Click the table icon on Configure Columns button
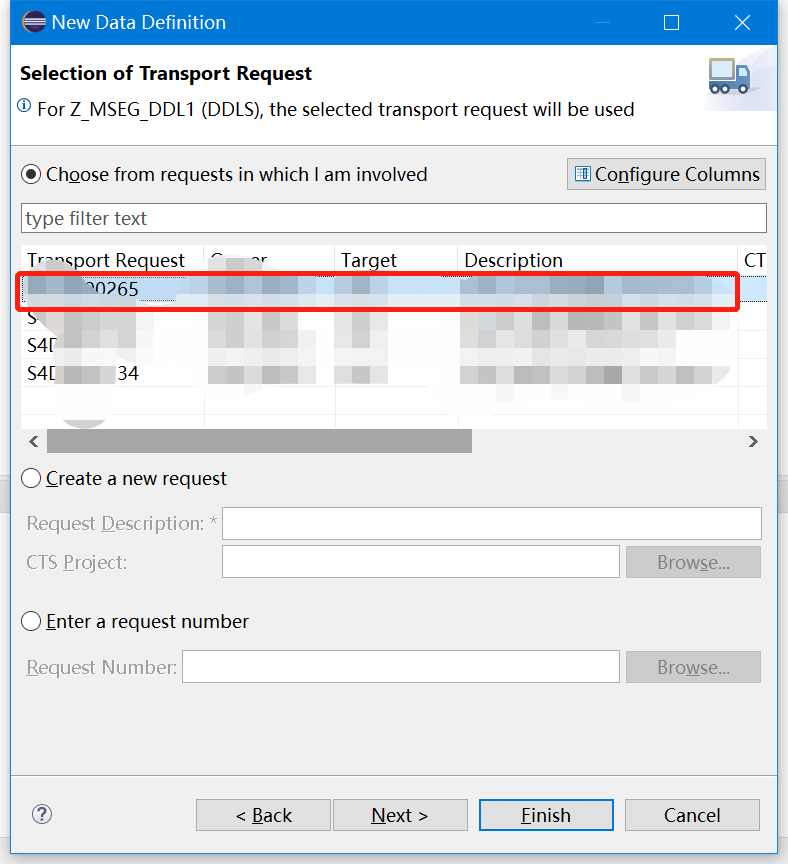 point(583,173)
